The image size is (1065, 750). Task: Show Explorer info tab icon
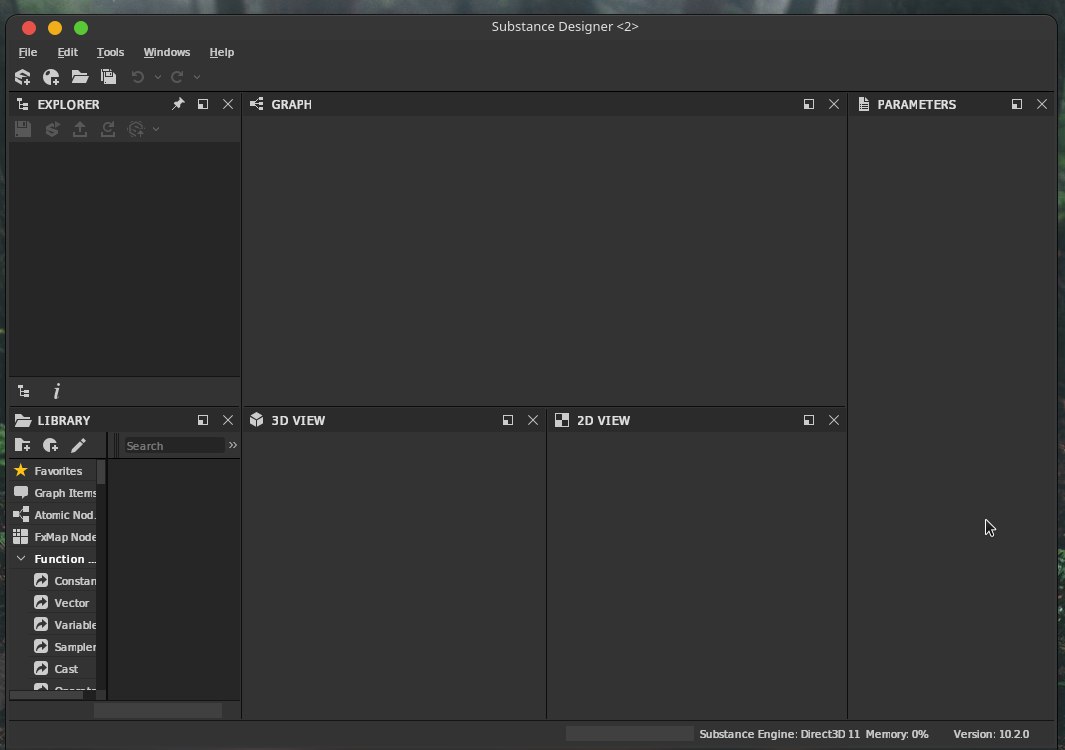click(56, 391)
